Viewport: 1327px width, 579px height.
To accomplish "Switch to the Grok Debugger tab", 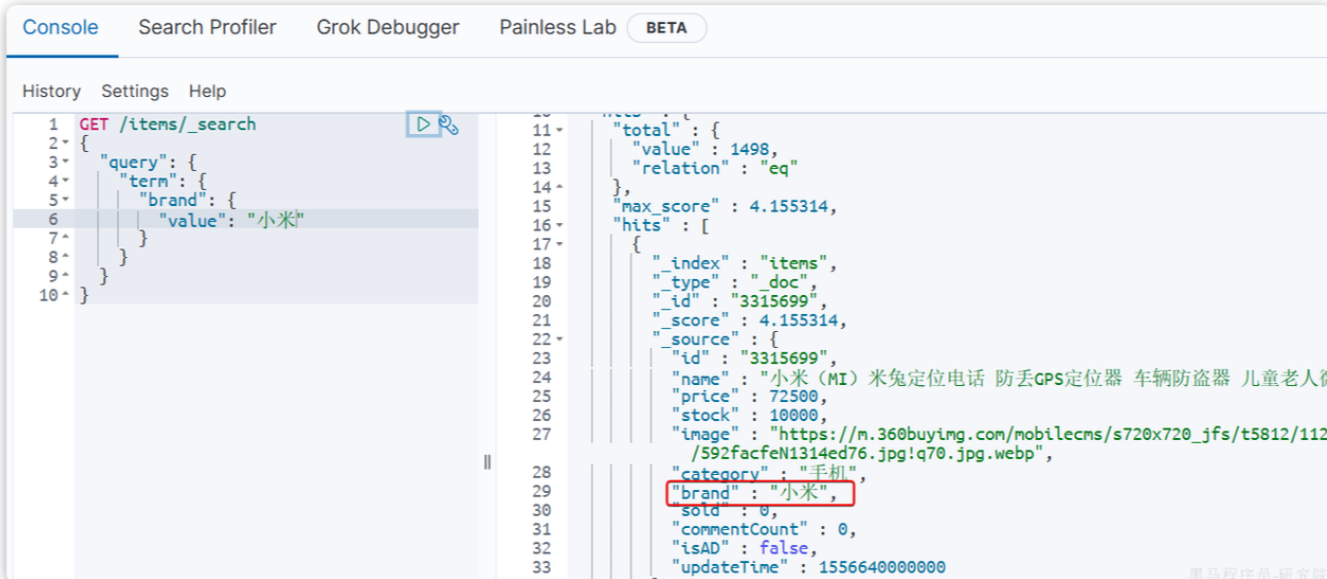I will click(388, 28).
